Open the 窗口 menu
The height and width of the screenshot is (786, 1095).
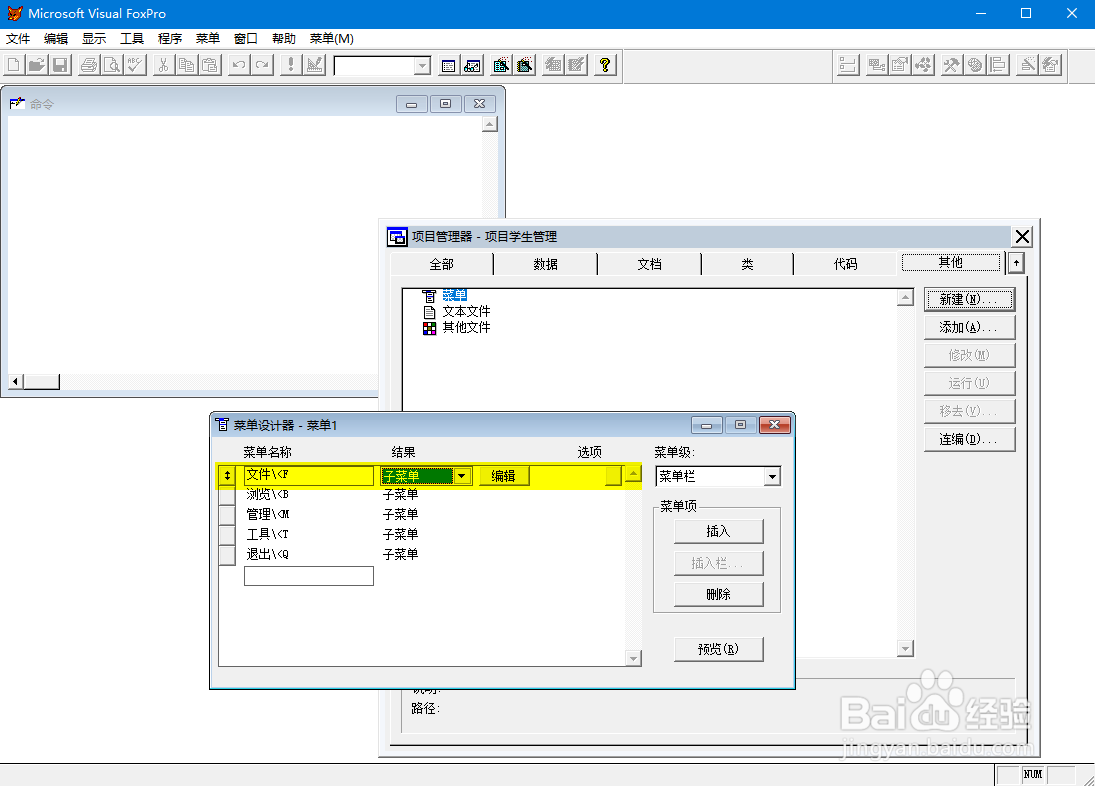pos(246,38)
